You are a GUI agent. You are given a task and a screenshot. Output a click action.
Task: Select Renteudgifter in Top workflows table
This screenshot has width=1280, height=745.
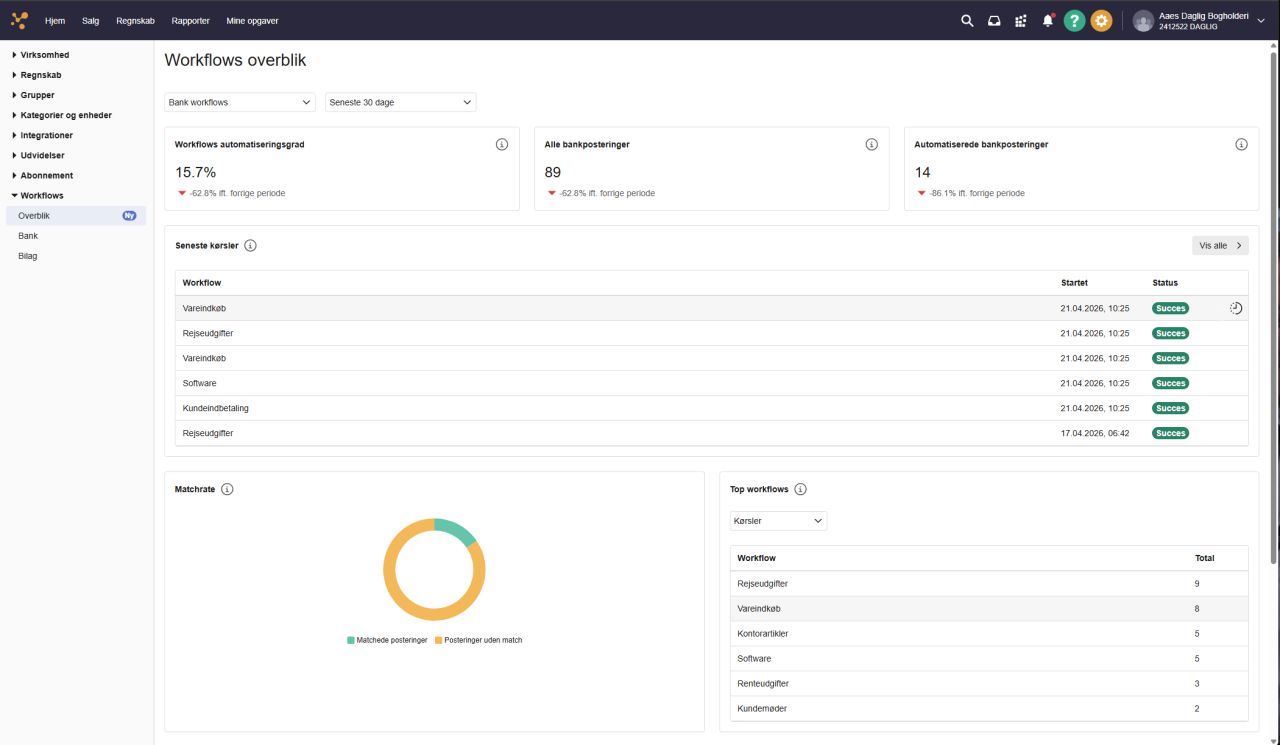point(989,683)
